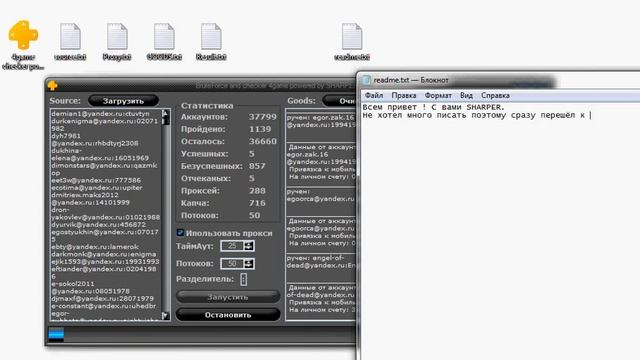Click the Осталось value 36660
Screen dimensions: 640x360
point(262,141)
